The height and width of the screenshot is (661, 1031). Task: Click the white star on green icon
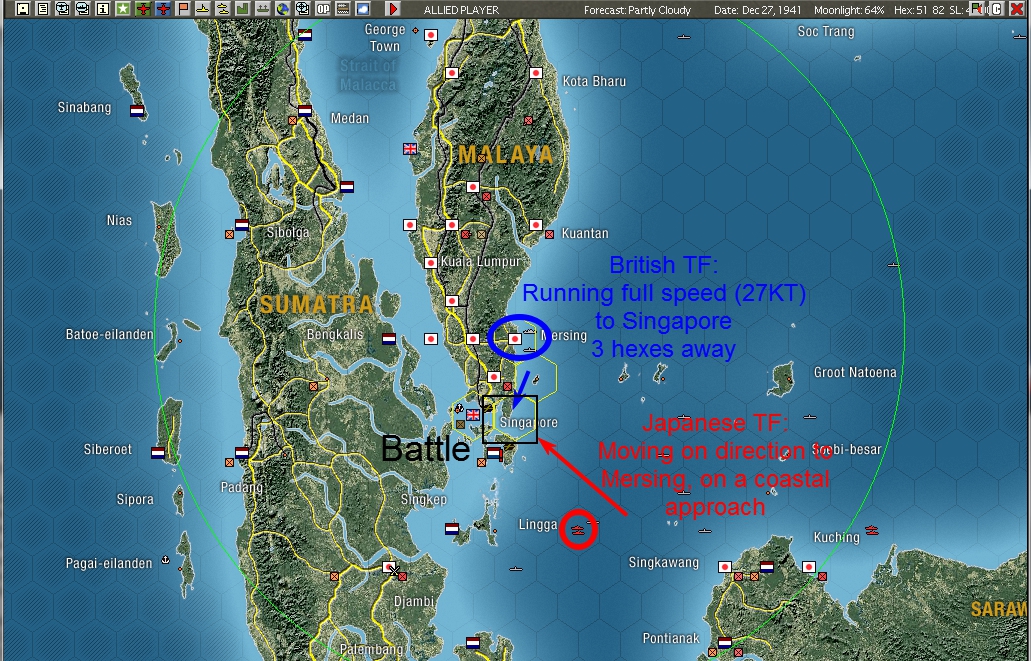click(x=123, y=9)
